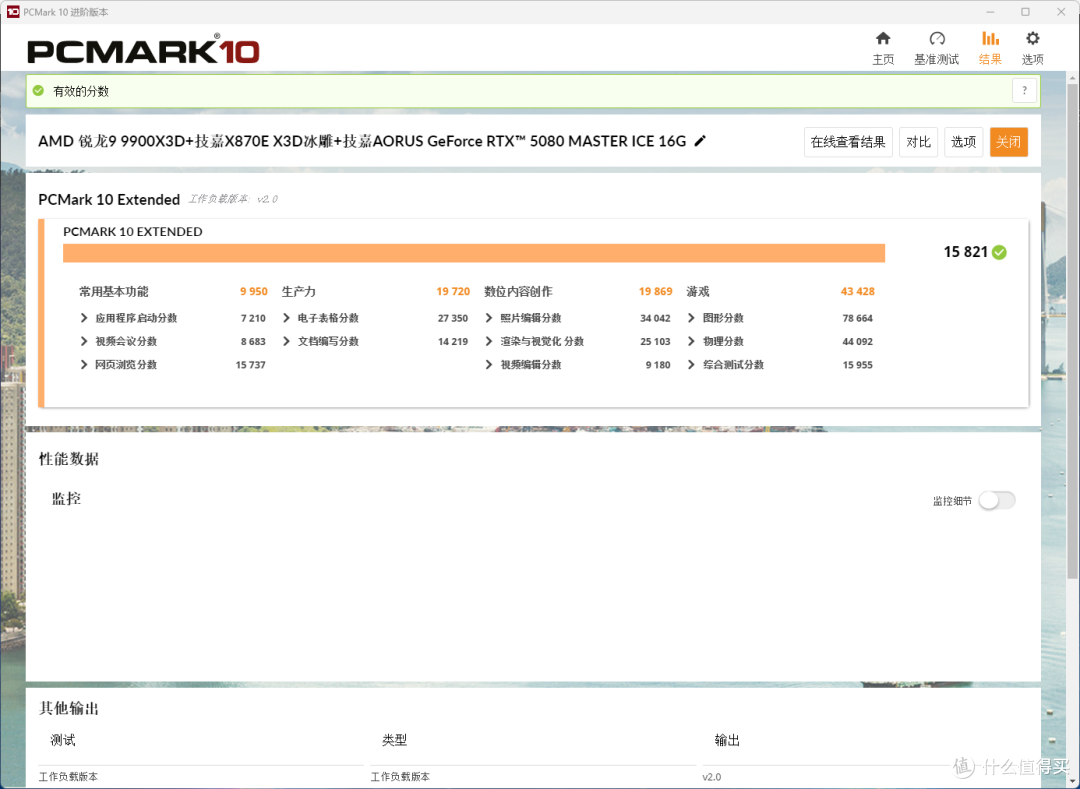Click the 网页浏览分数 value 15 737

point(251,365)
